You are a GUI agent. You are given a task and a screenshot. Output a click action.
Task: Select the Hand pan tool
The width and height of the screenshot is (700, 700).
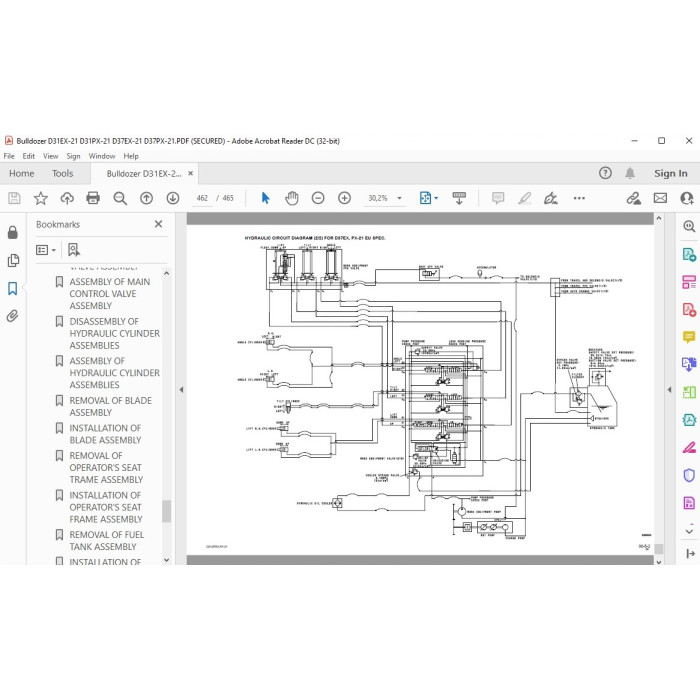[292, 198]
